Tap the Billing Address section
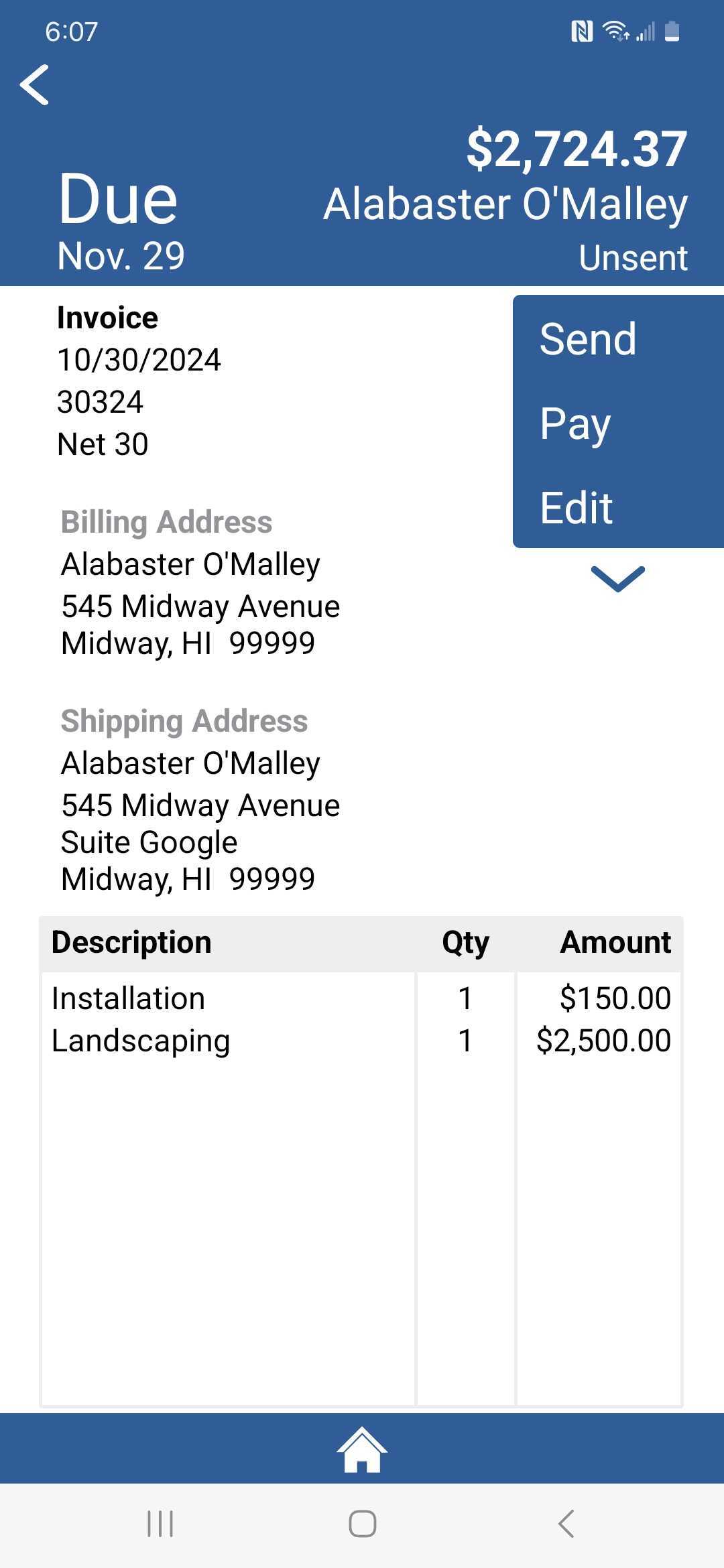The height and width of the screenshot is (1568, 724). 200,582
